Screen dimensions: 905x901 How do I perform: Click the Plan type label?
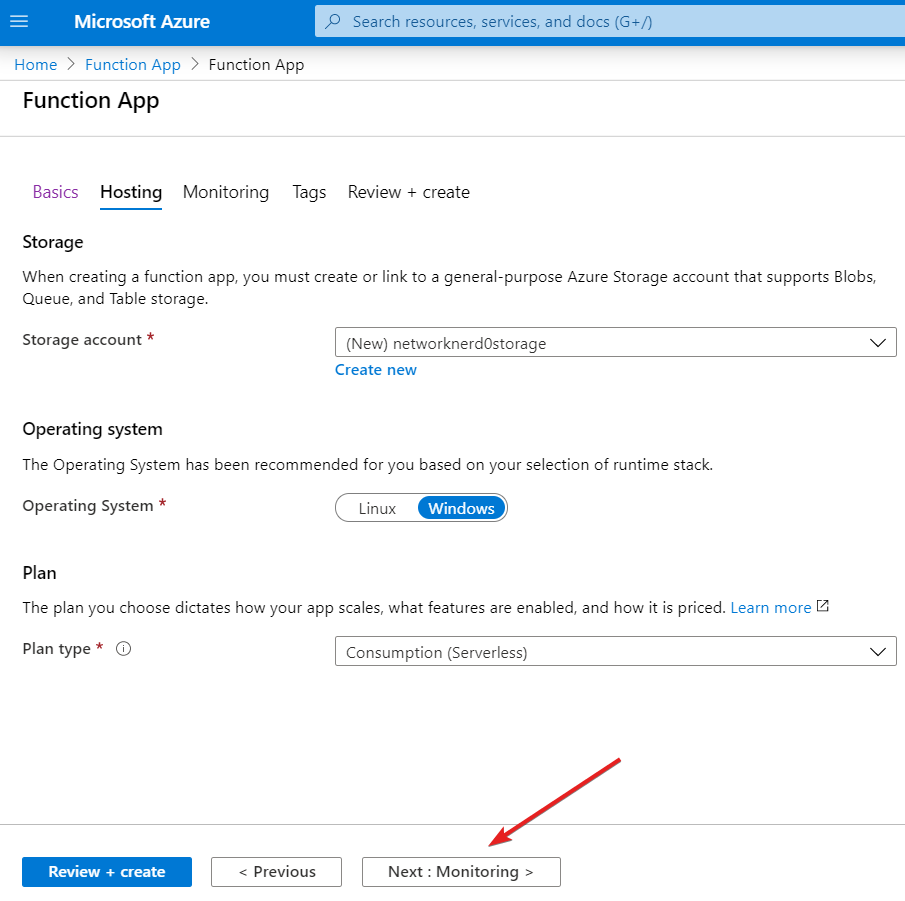pyautogui.click(x=57, y=649)
